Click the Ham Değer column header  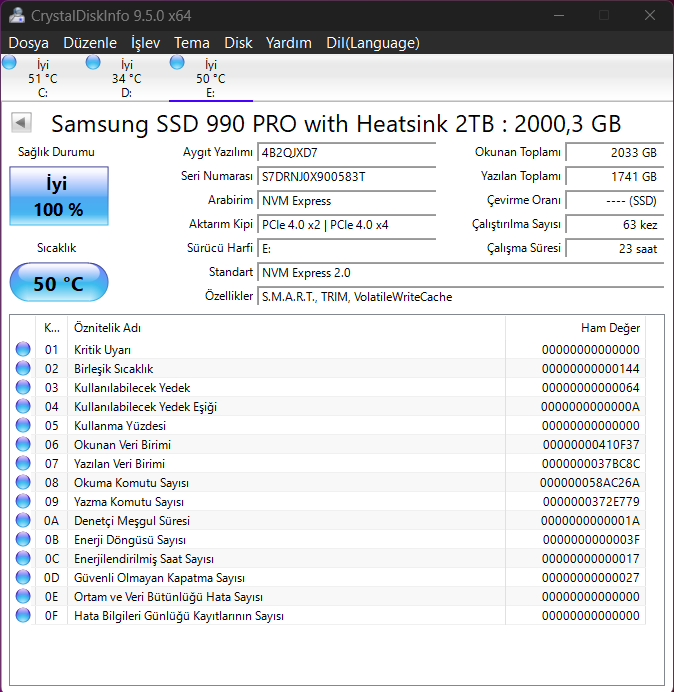[576, 327]
